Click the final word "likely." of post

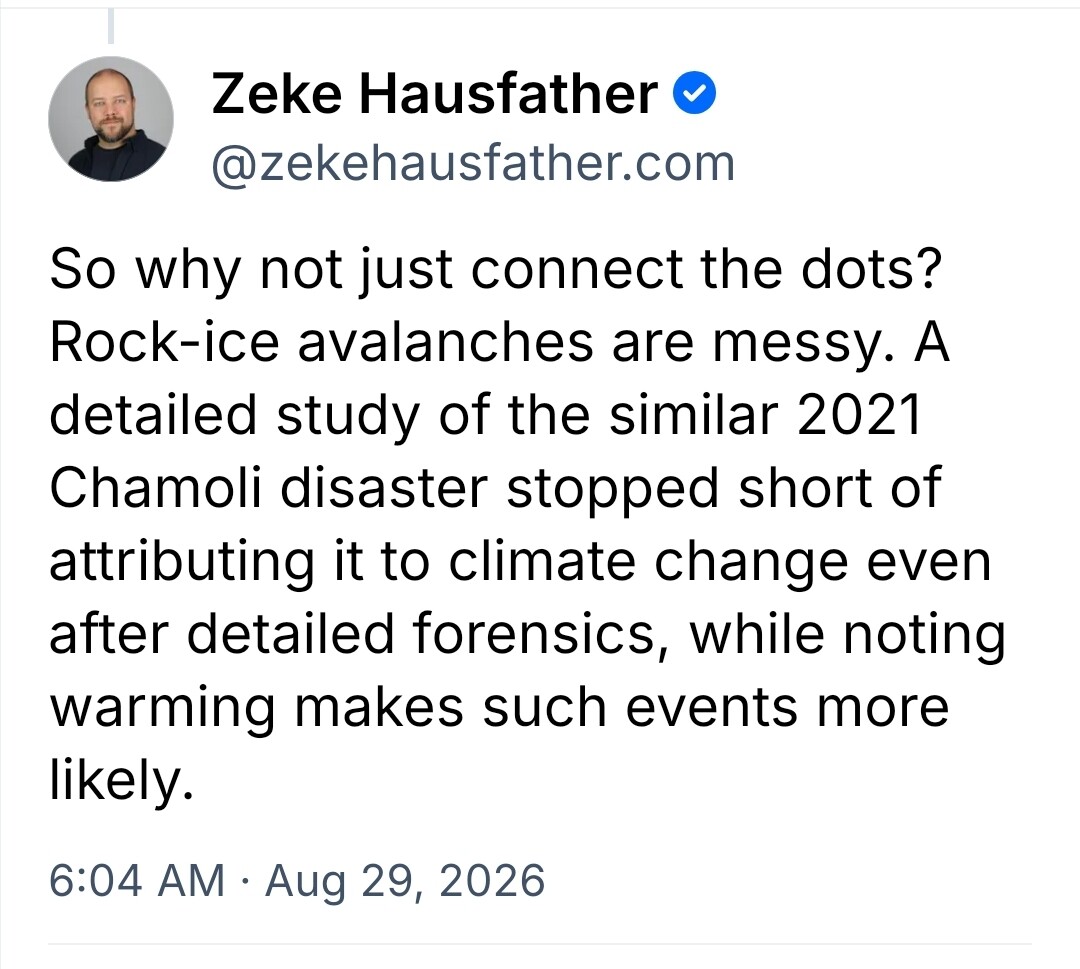point(121,782)
